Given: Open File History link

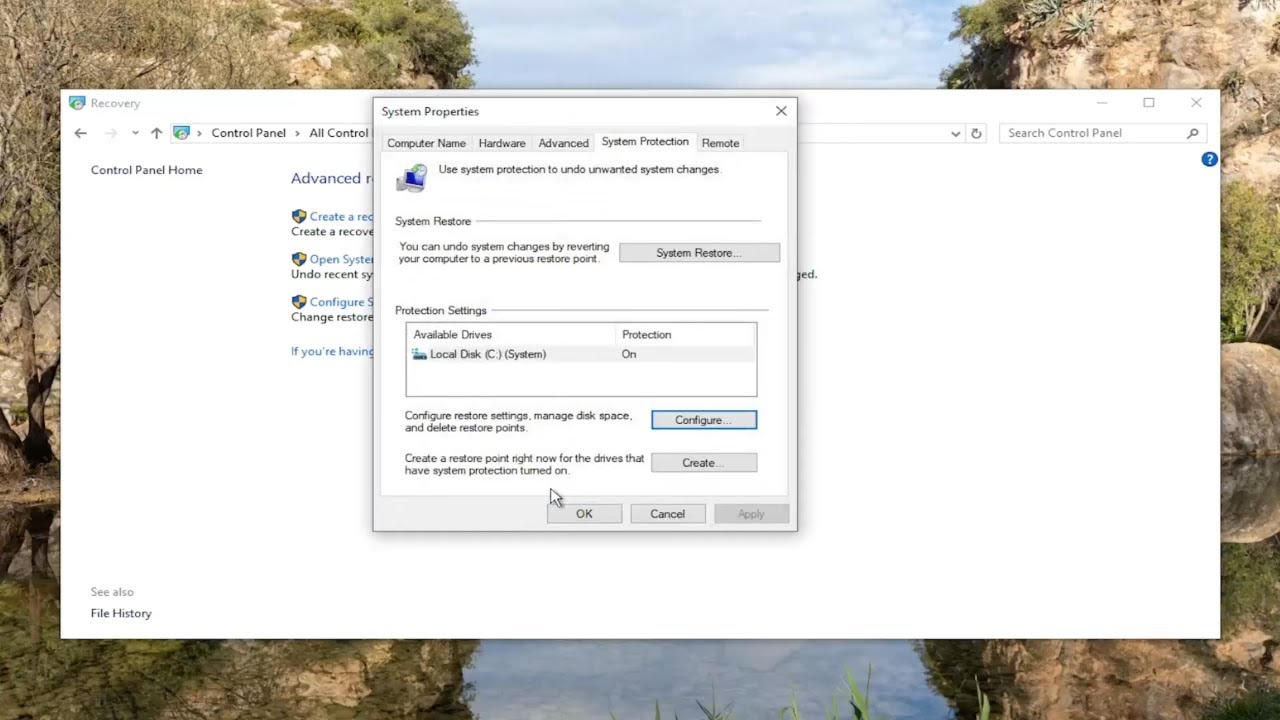Looking at the screenshot, I should (121, 614).
